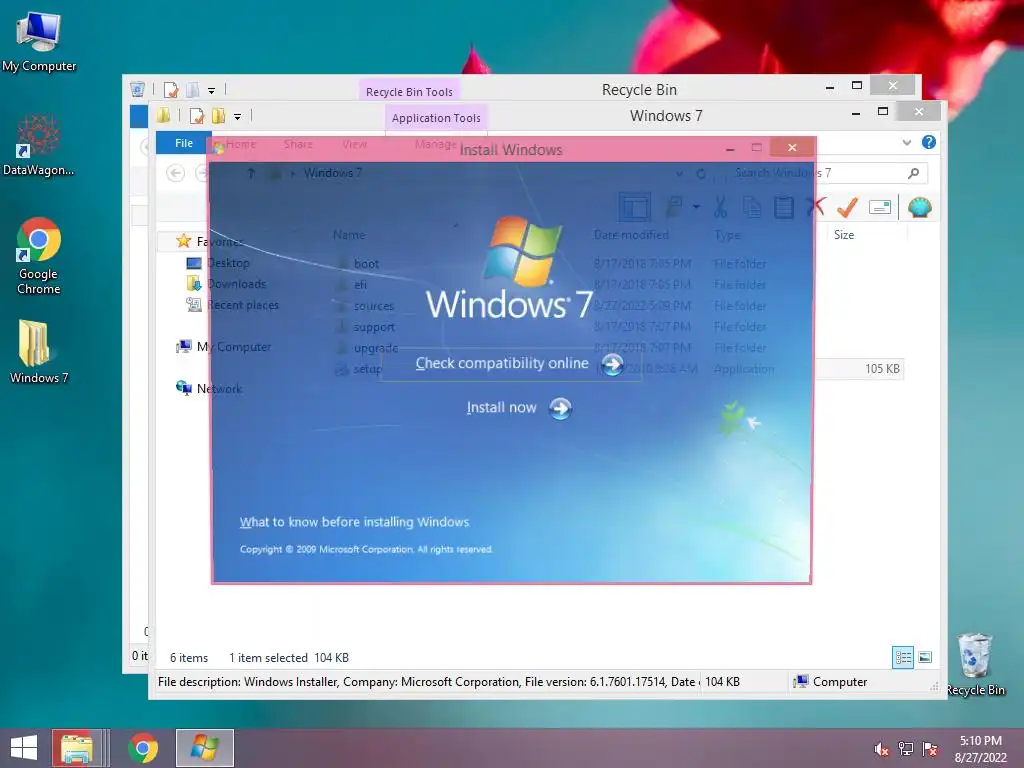
Task: Click Computer label in details bar
Action: 840,682
